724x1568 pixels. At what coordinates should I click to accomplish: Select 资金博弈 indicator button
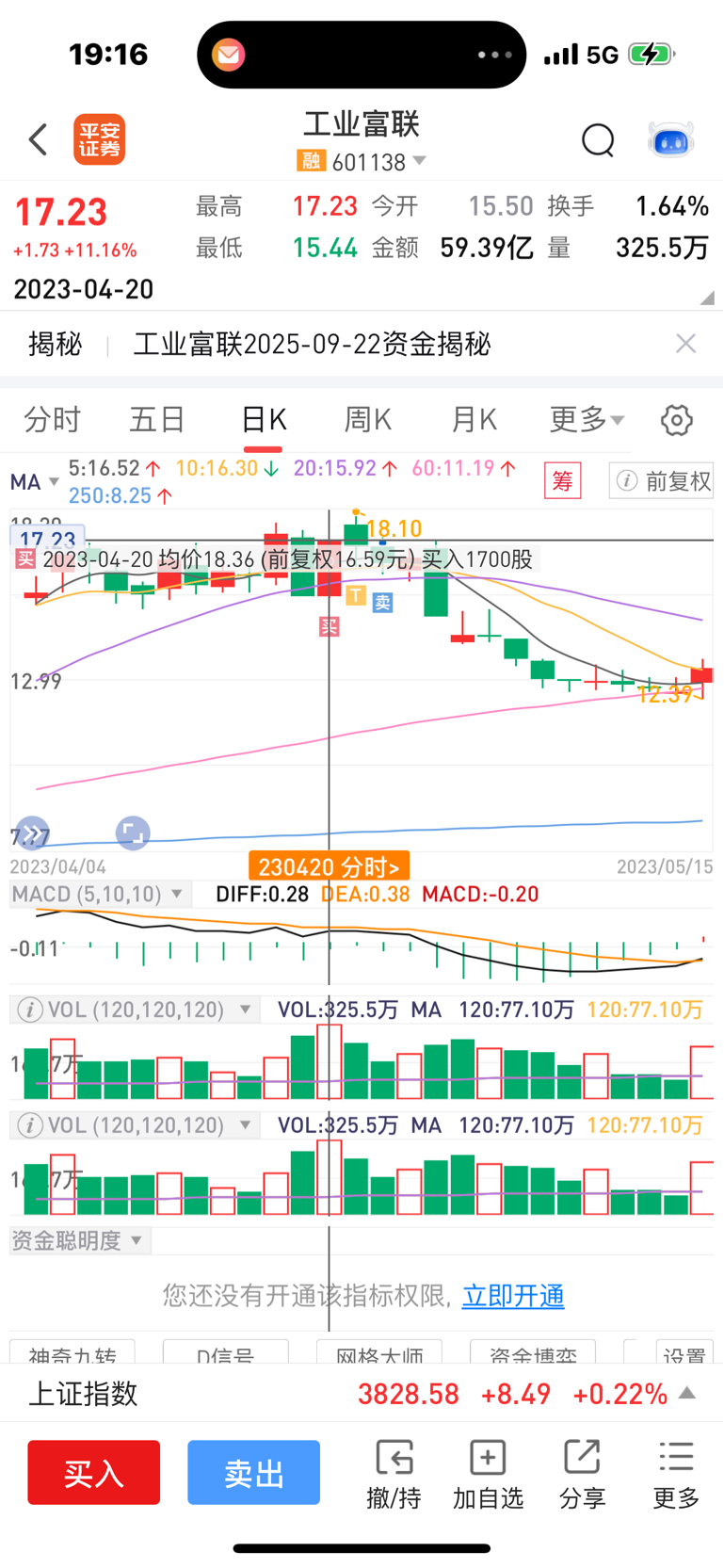(x=532, y=1352)
